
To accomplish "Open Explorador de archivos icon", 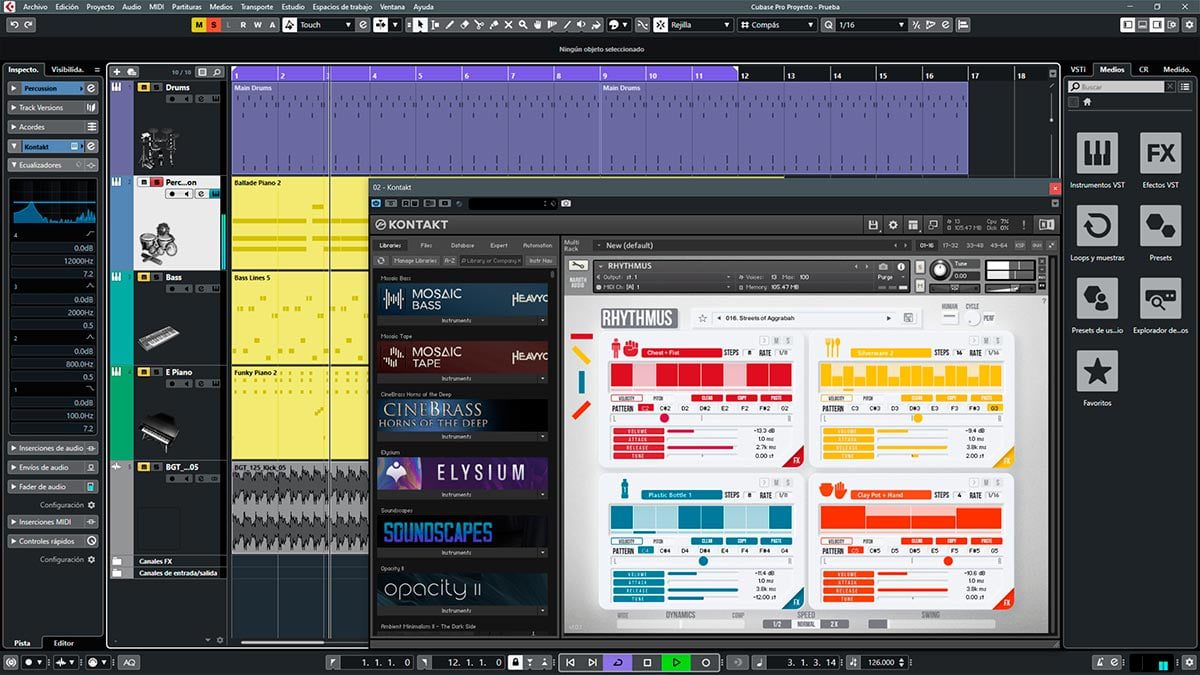I will coord(1160,299).
